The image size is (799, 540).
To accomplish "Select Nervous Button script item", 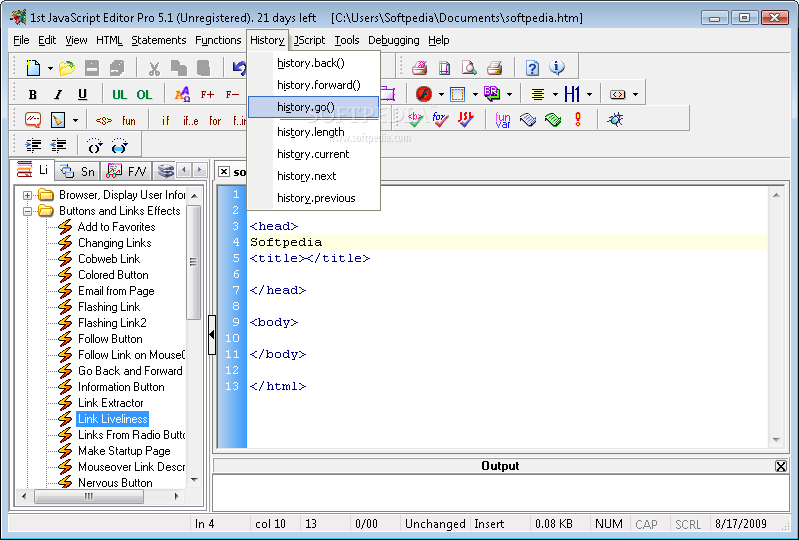I will click(115, 482).
